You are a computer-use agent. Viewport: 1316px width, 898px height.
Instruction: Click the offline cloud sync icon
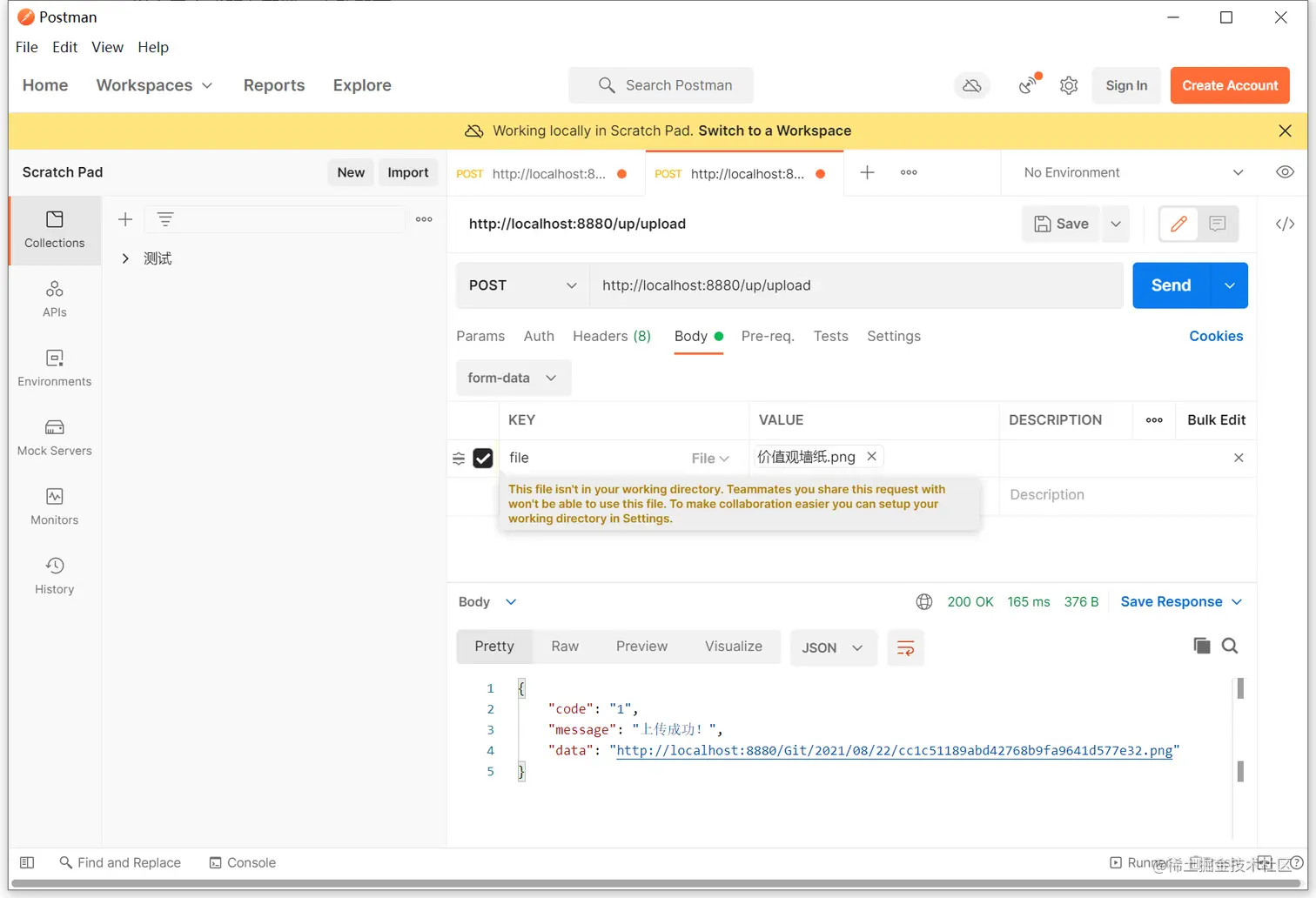tap(972, 85)
